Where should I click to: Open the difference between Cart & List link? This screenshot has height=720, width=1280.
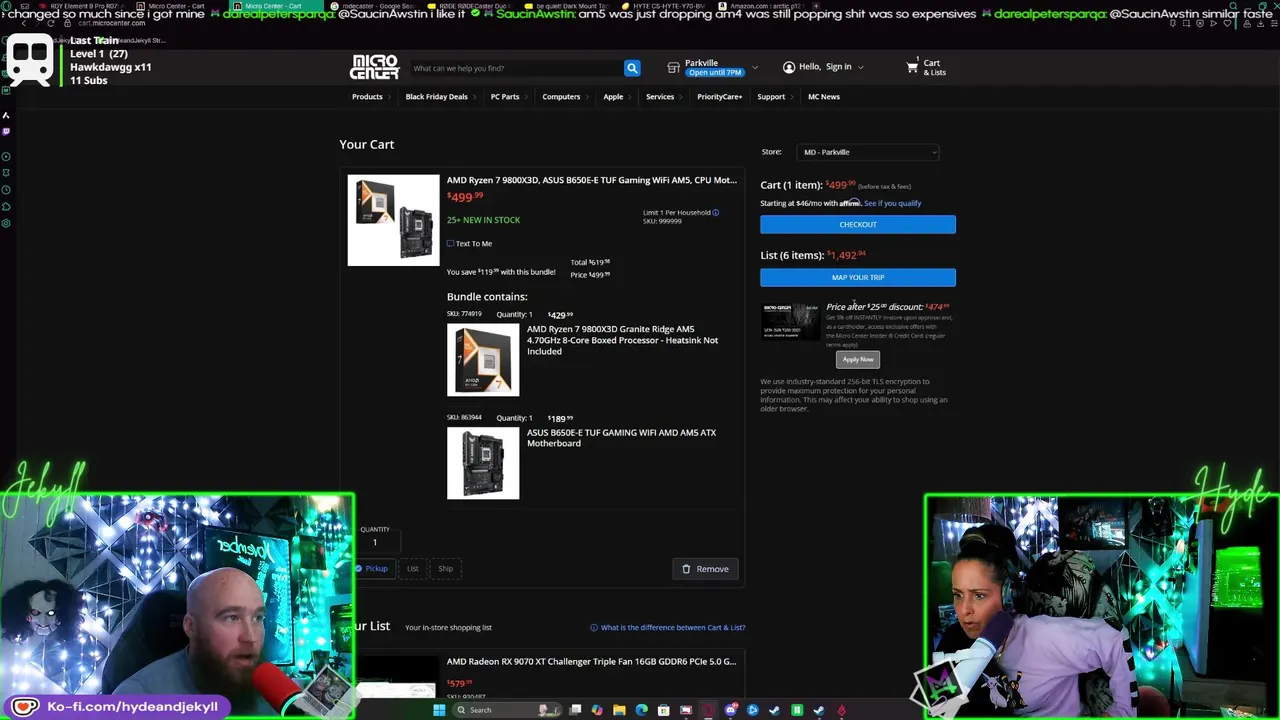tap(673, 628)
